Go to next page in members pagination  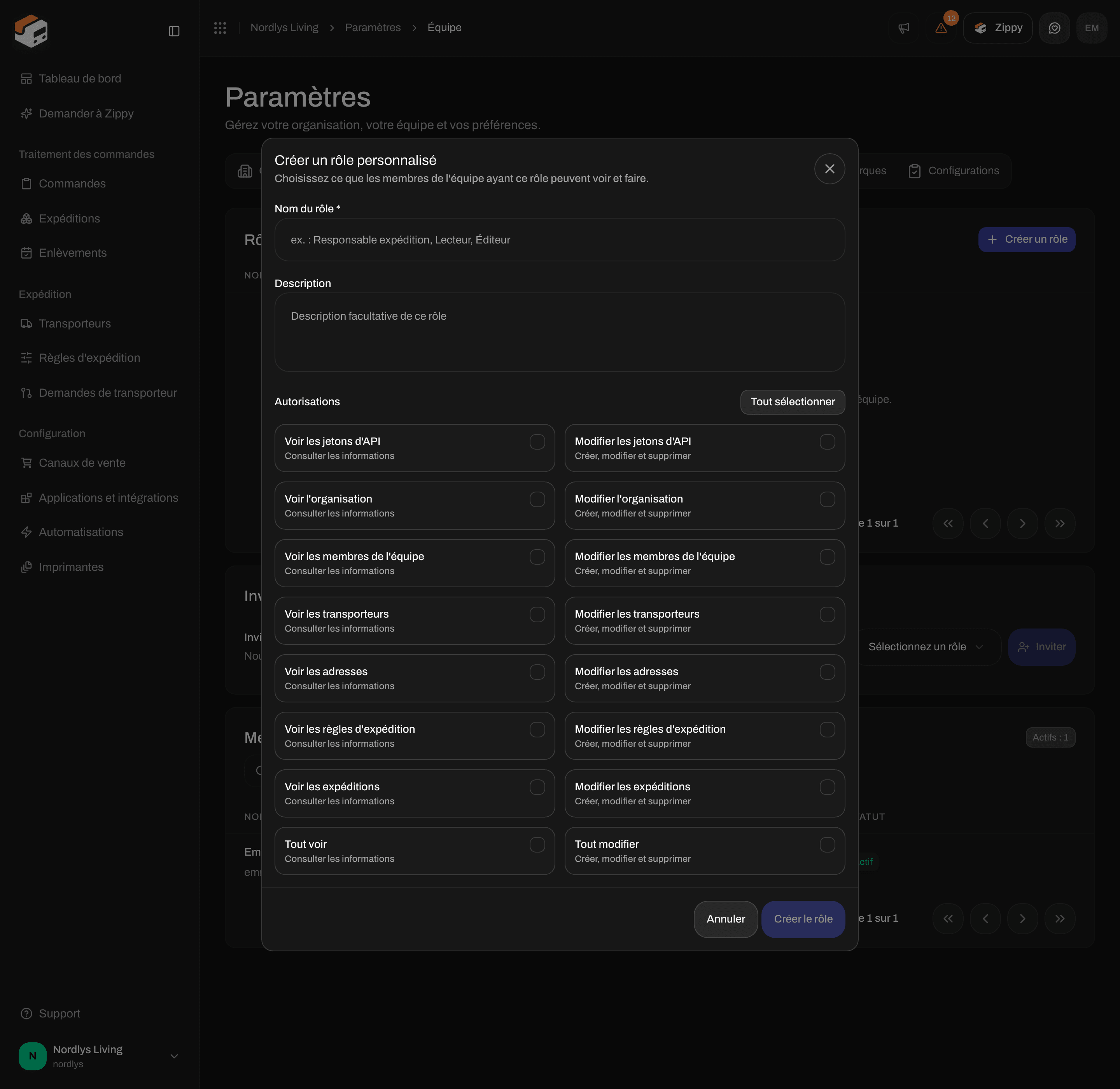coord(1023,919)
